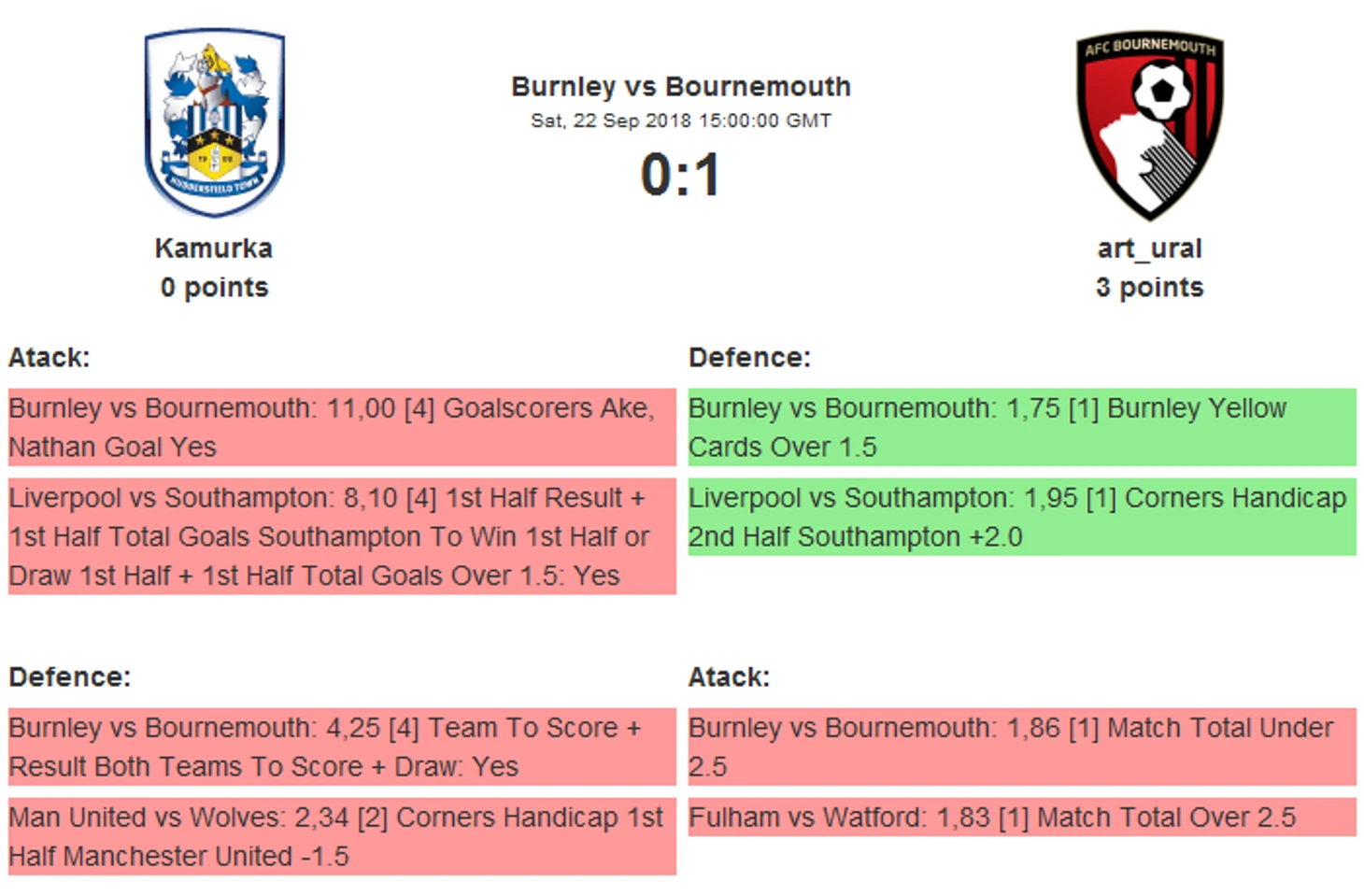Select the Ake, Nathan goalscorer bet row
Image resolution: width=1364 pixels, height=896 pixels.
tap(342, 427)
